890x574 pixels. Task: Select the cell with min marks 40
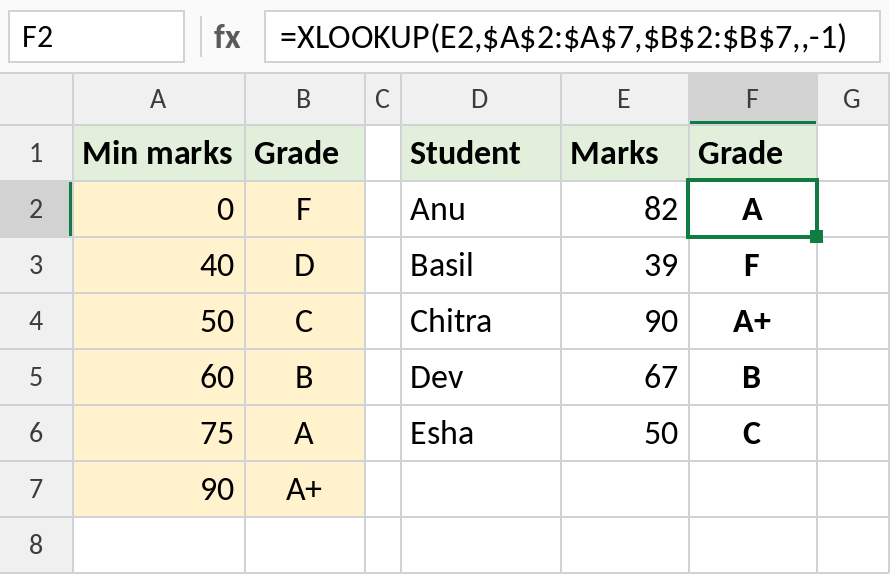[x=159, y=265]
